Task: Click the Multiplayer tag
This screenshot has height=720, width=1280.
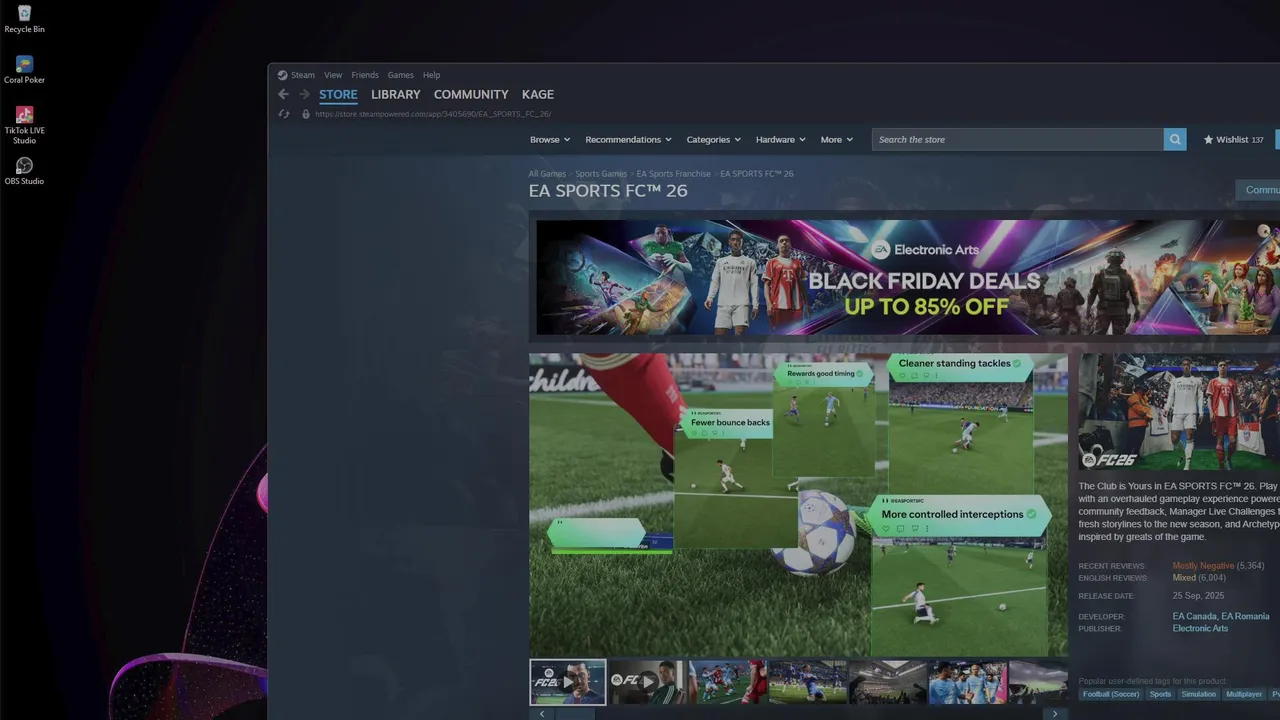Action: pyautogui.click(x=1244, y=694)
